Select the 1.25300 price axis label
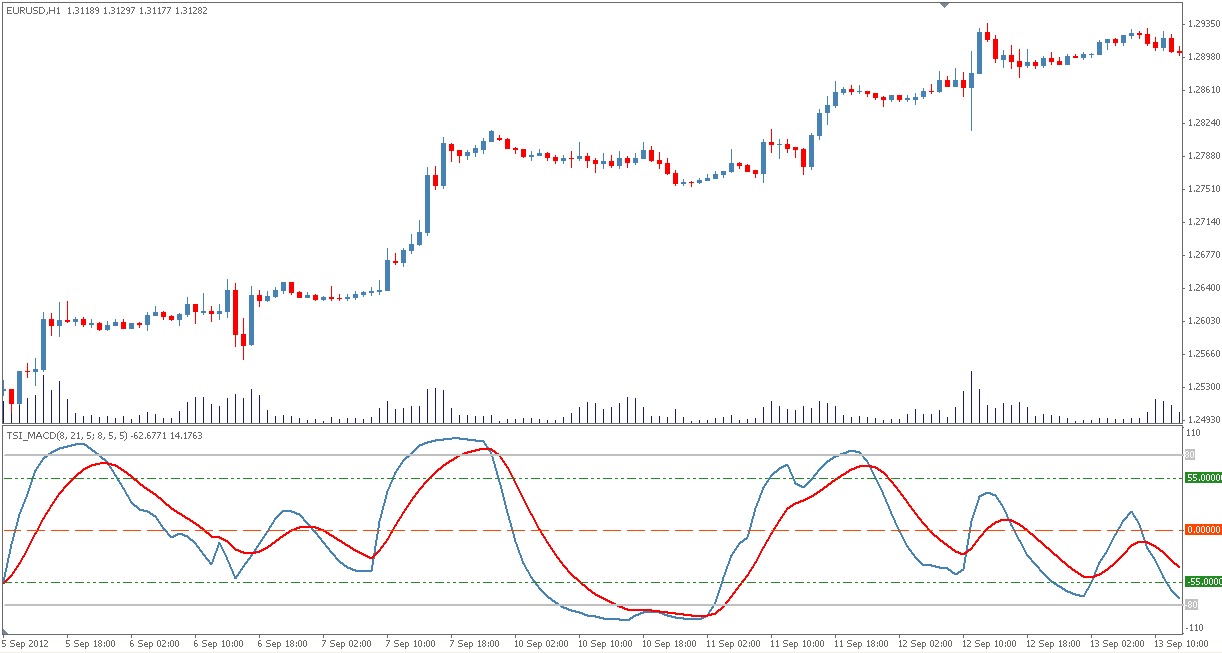The width and height of the screenshot is (1222, 653). pos(1204,386)
